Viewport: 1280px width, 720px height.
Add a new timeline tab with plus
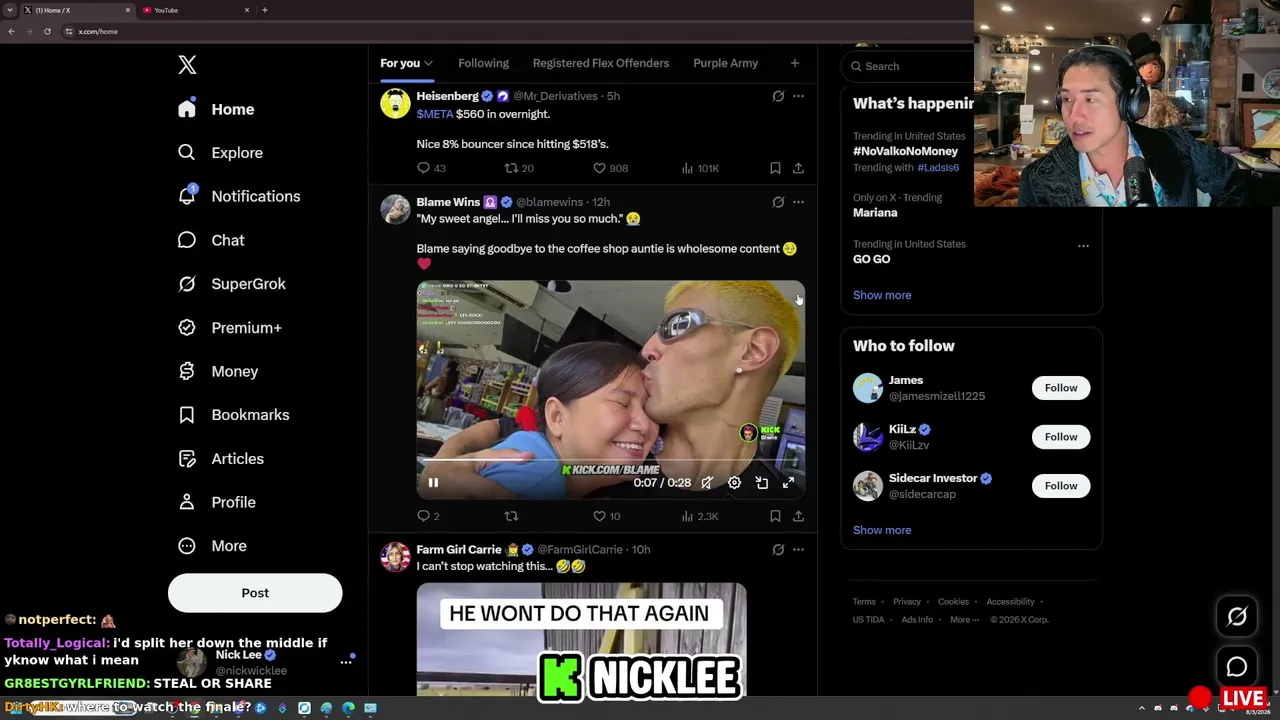(794, 63)
